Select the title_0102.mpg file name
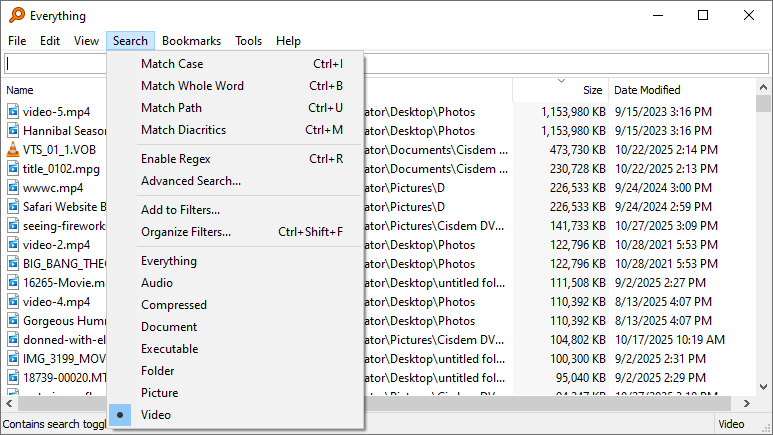This screenshot has width=773, height=435. 61,169
